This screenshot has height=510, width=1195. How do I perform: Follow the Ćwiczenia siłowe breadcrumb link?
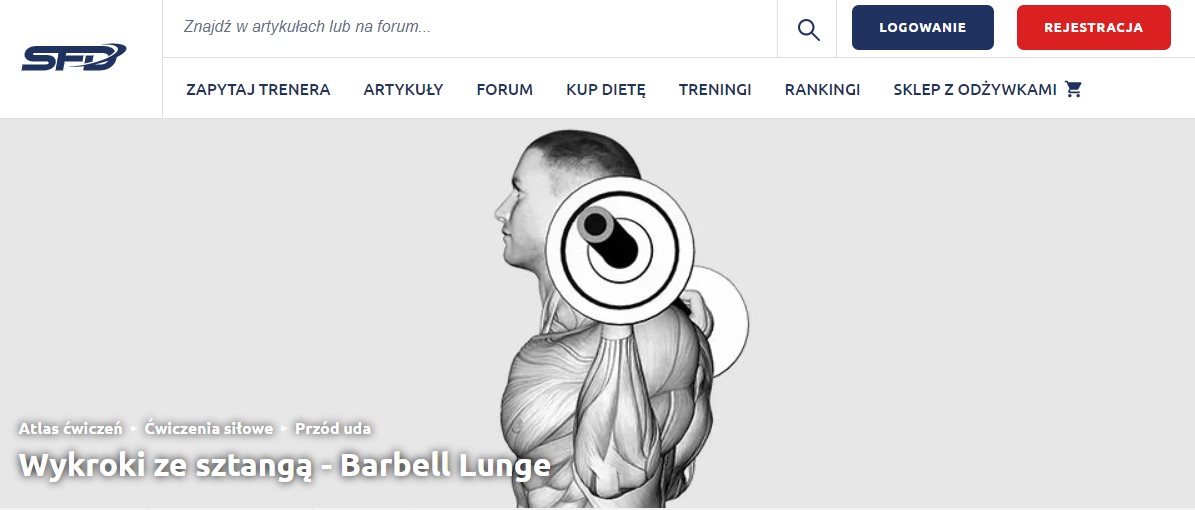pyautogui.click(x=209, y=428)
